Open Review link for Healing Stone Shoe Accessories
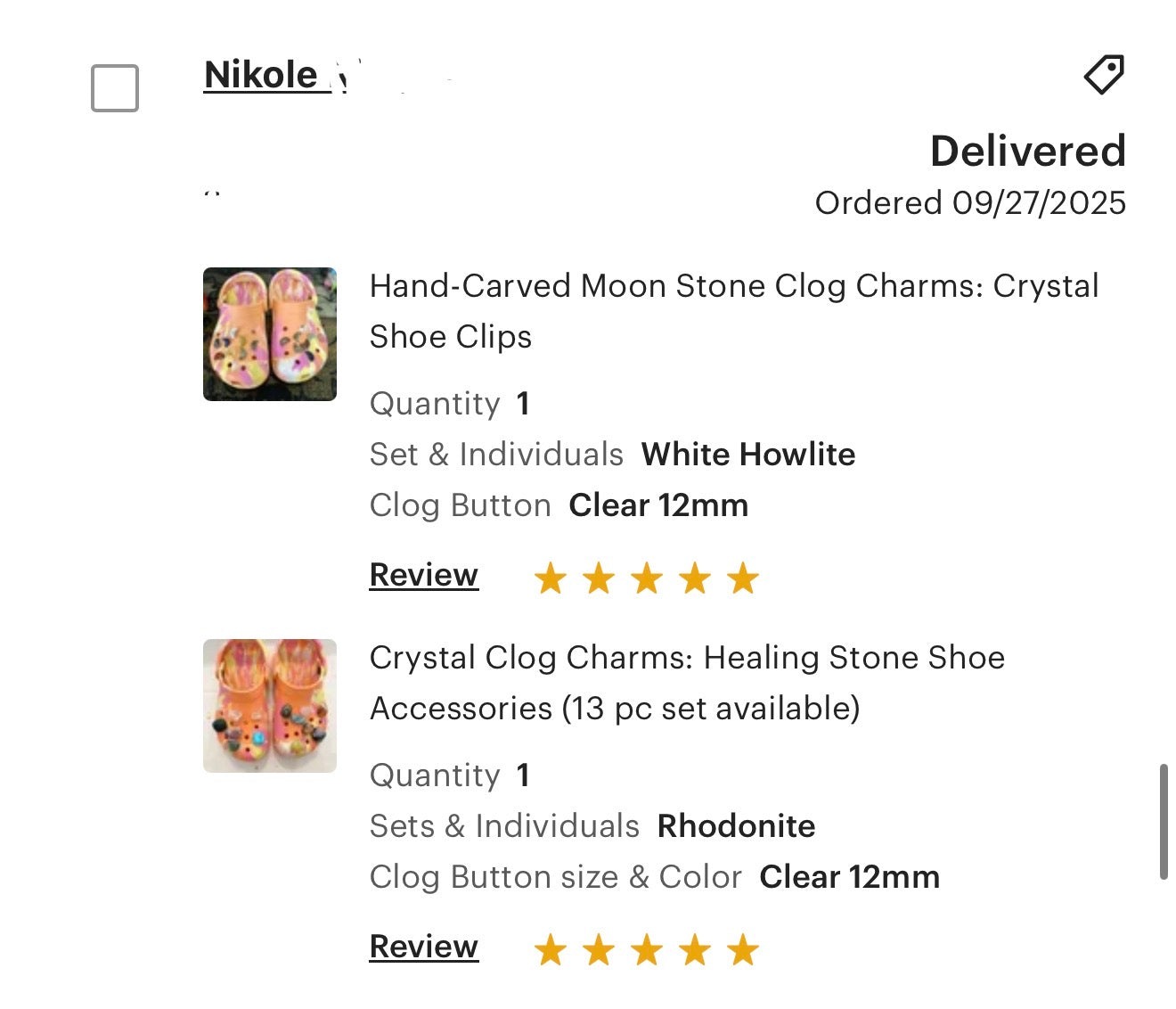The height and width of the screenshot is (1009, 1176). click(424, 947)
